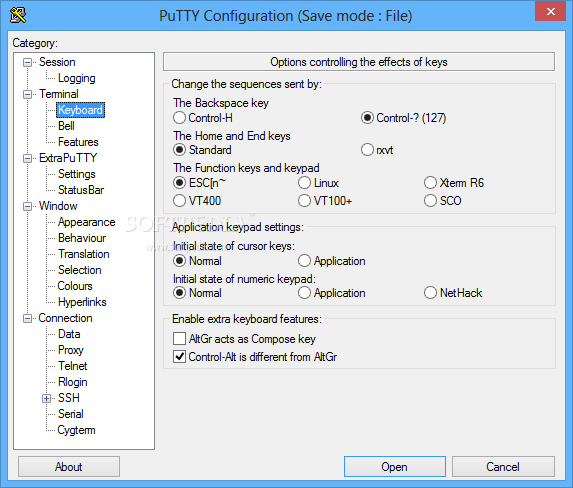Viewport: 573px width, 488px height.
Task: Select the SSH category
Action: pos(69,398)
